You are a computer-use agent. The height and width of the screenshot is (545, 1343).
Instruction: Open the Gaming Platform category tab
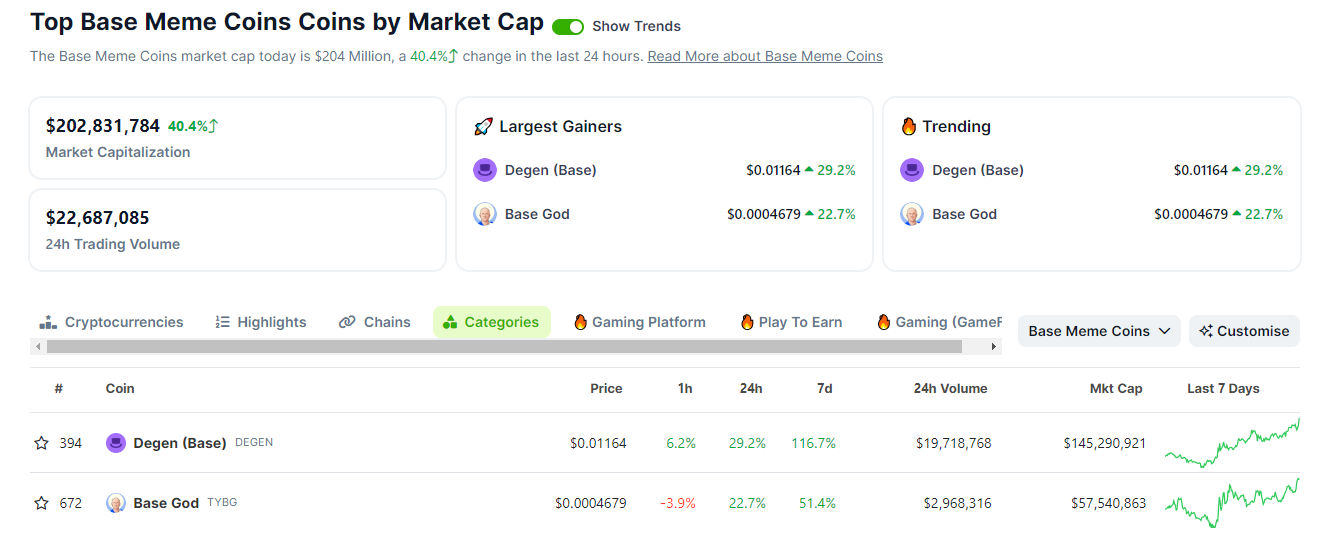[640, 322]
